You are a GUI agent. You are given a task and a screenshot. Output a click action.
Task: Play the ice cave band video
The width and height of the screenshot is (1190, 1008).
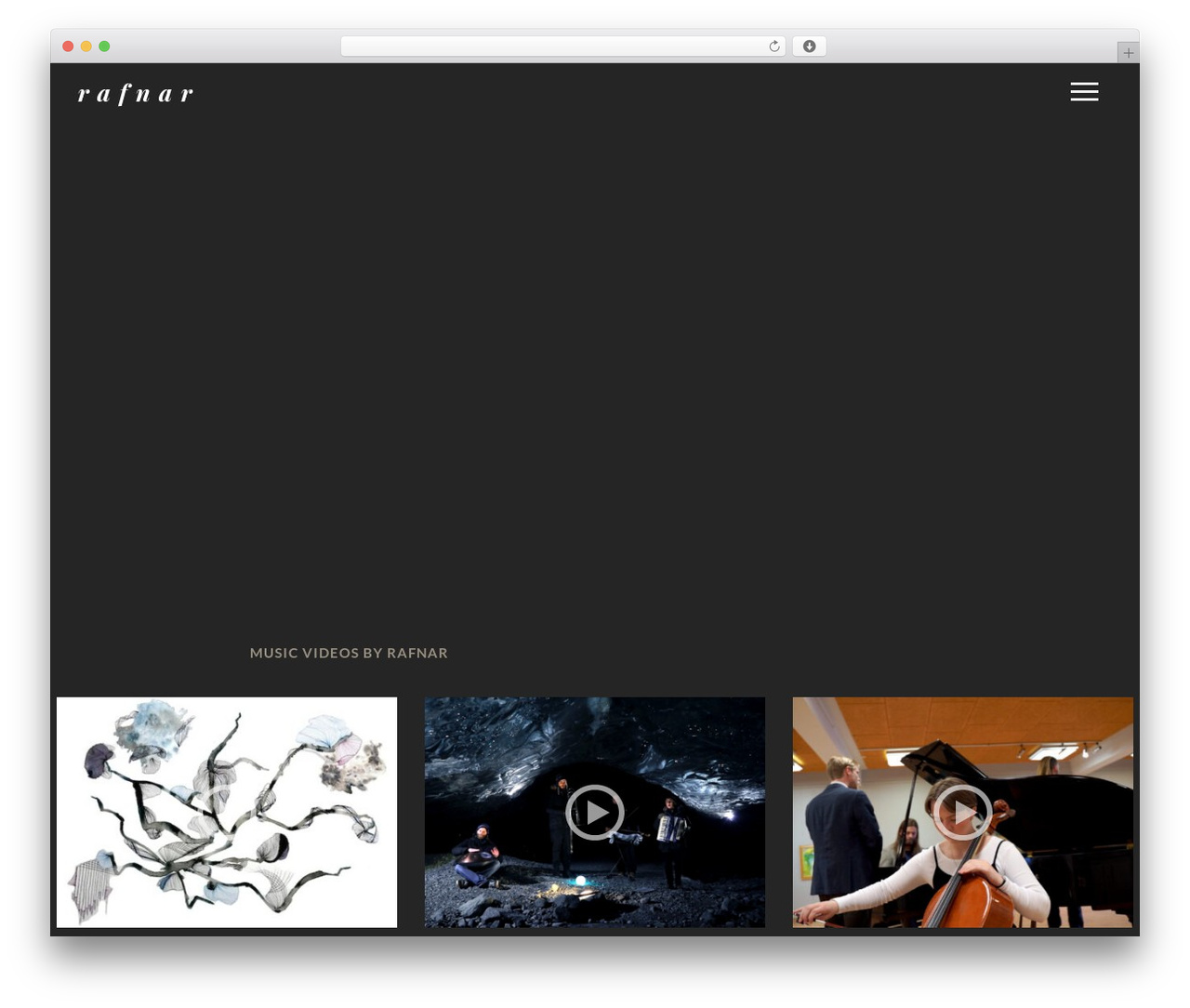[x=595, y=812]
